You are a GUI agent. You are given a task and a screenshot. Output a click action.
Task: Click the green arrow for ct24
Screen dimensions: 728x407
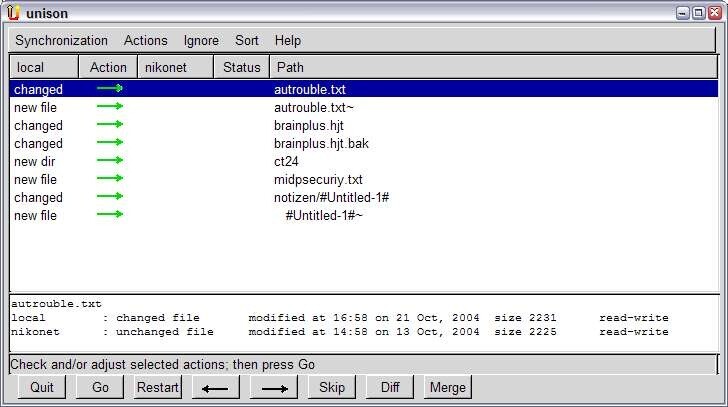click(110, 161)
